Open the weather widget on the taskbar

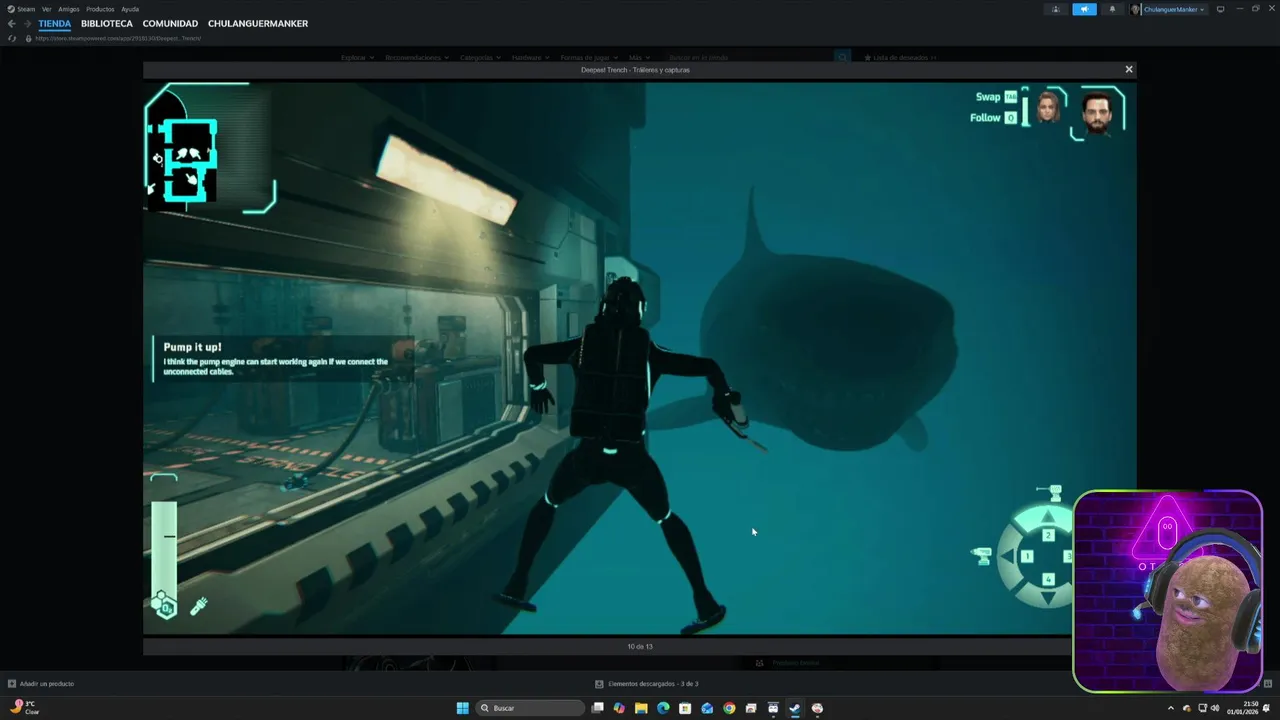pos(25,708)
